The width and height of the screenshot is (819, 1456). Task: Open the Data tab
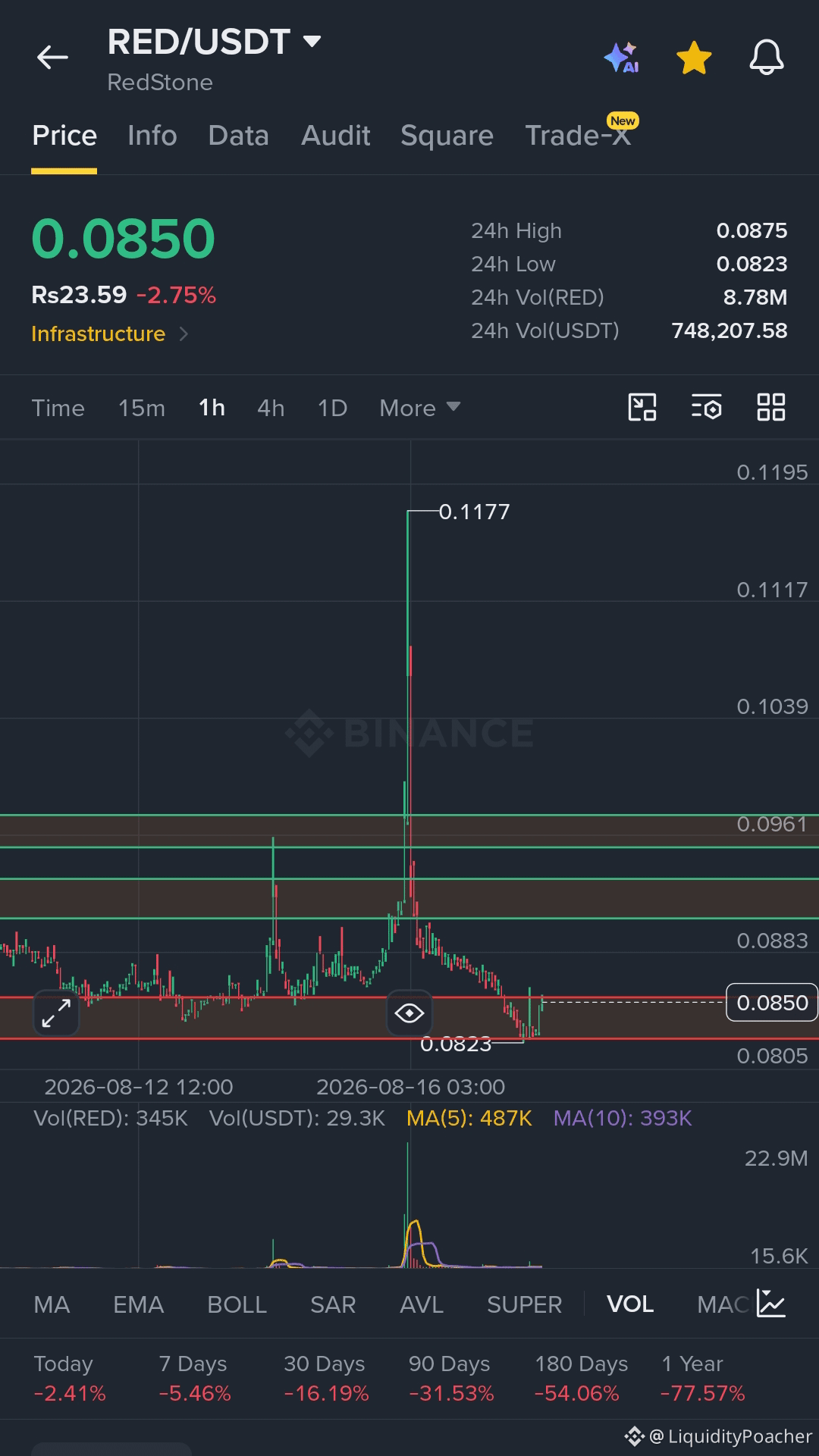click(x=238, y=136)
